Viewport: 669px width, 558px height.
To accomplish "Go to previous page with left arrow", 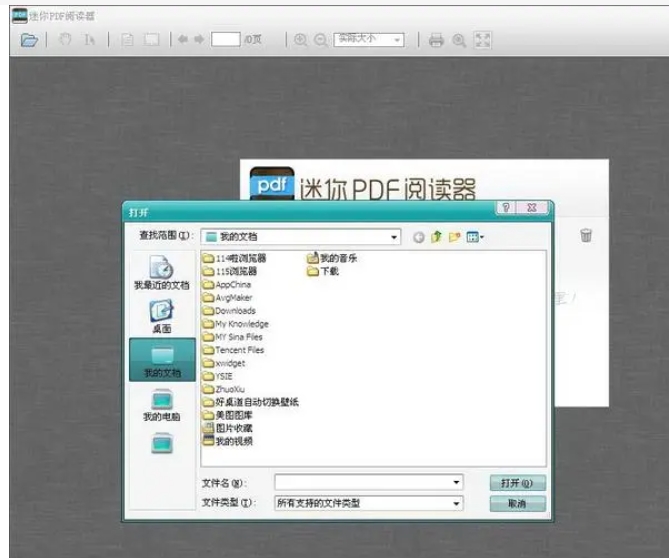I will coord(183,40).
